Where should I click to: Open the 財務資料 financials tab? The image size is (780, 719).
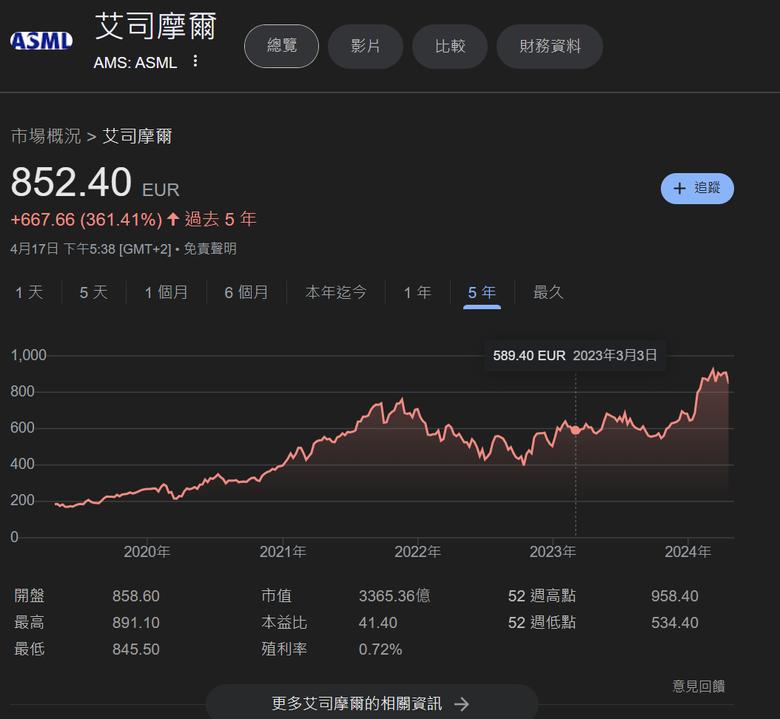click(x=550, y=46)
